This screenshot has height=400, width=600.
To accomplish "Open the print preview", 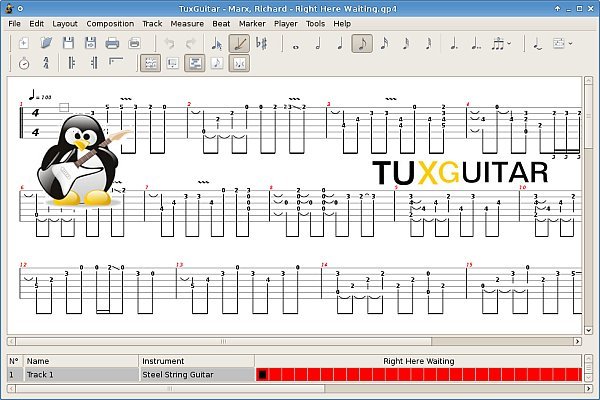I will click(x=134, y=43).
